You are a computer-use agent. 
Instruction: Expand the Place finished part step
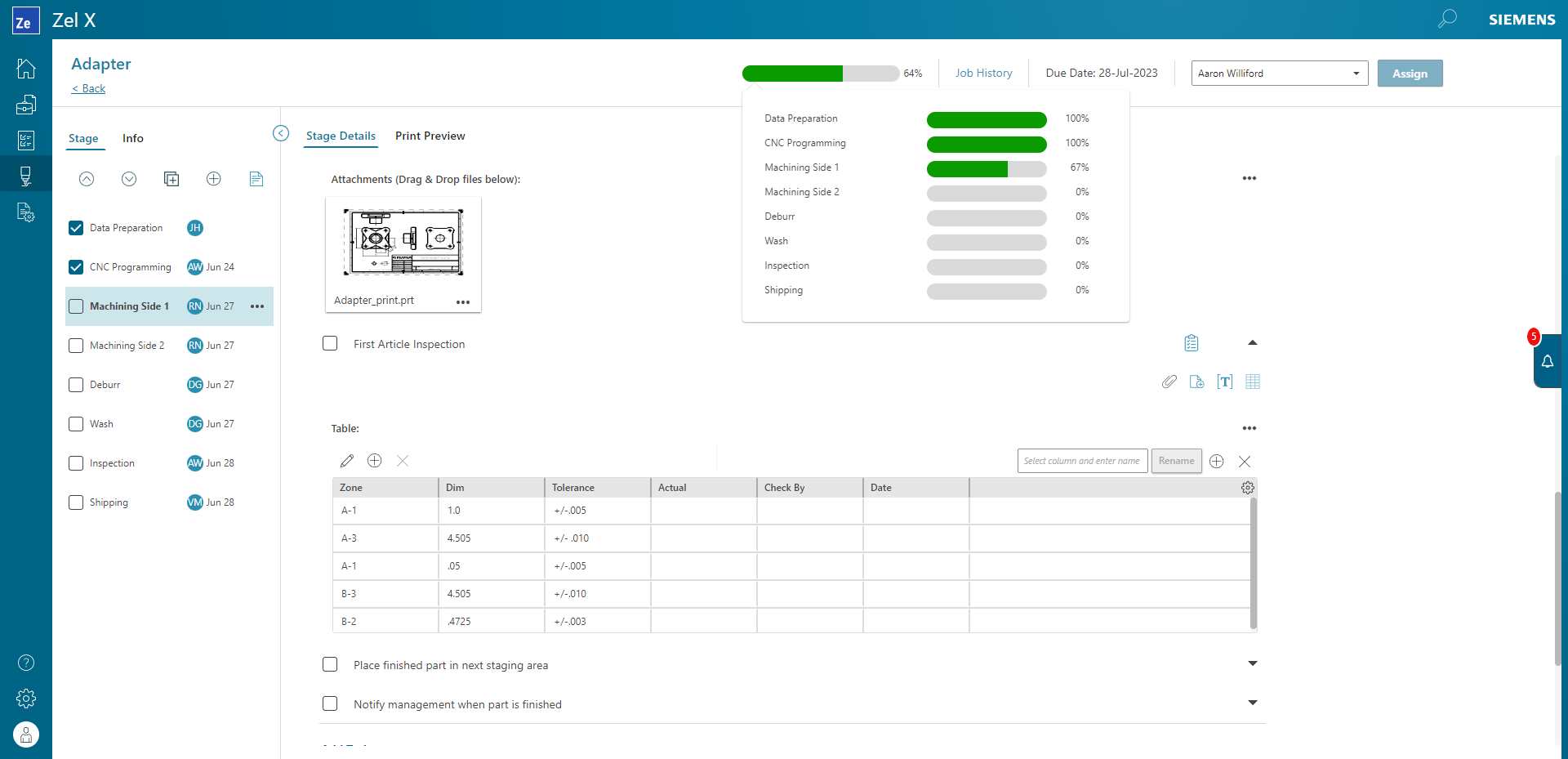pos(1252,663)
